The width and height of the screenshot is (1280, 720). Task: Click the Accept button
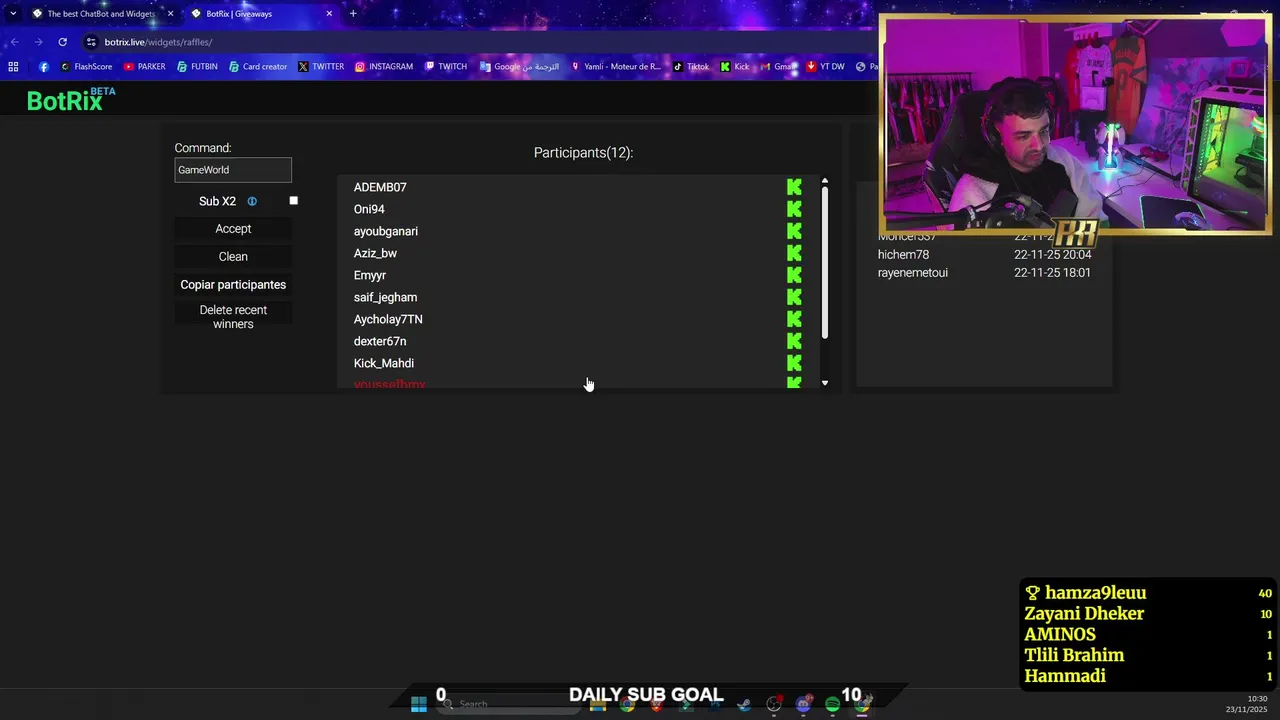(233, 229)
